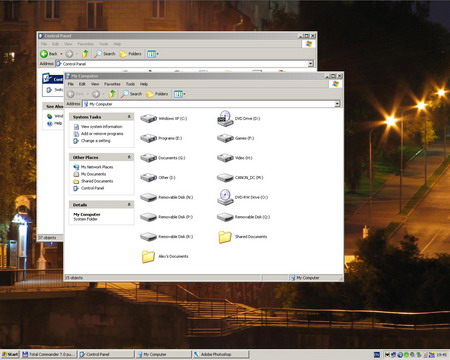Collapse the Other Places panel
The width and height of the screenshot is (450, 360).
click(x=129, y=157)
